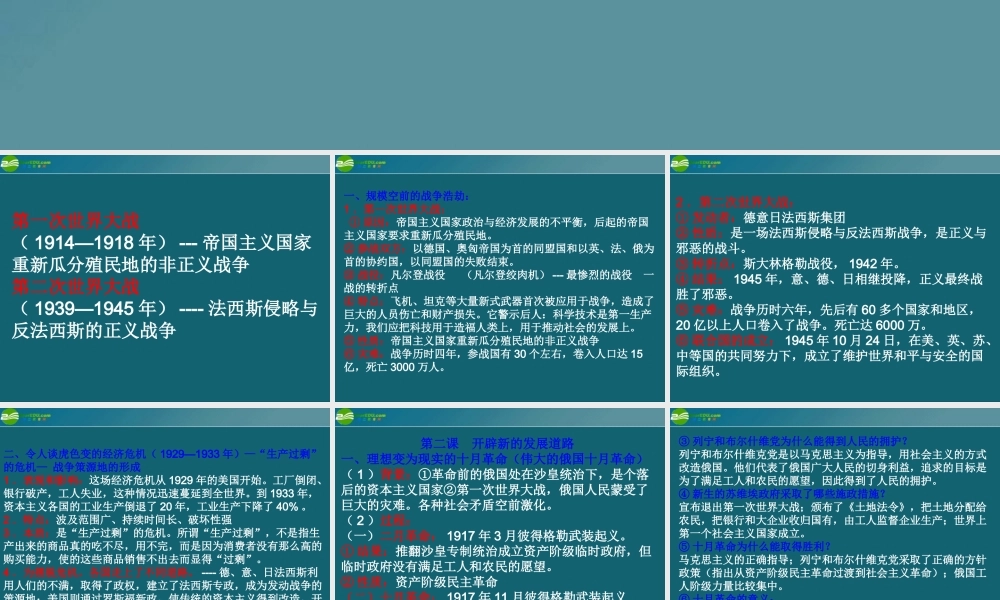Click the question ⑤十月革命为什么能取得胜利？
The height and width of the screenshot is (600, 1000).
pyautogui.click(x=754, y=546)
